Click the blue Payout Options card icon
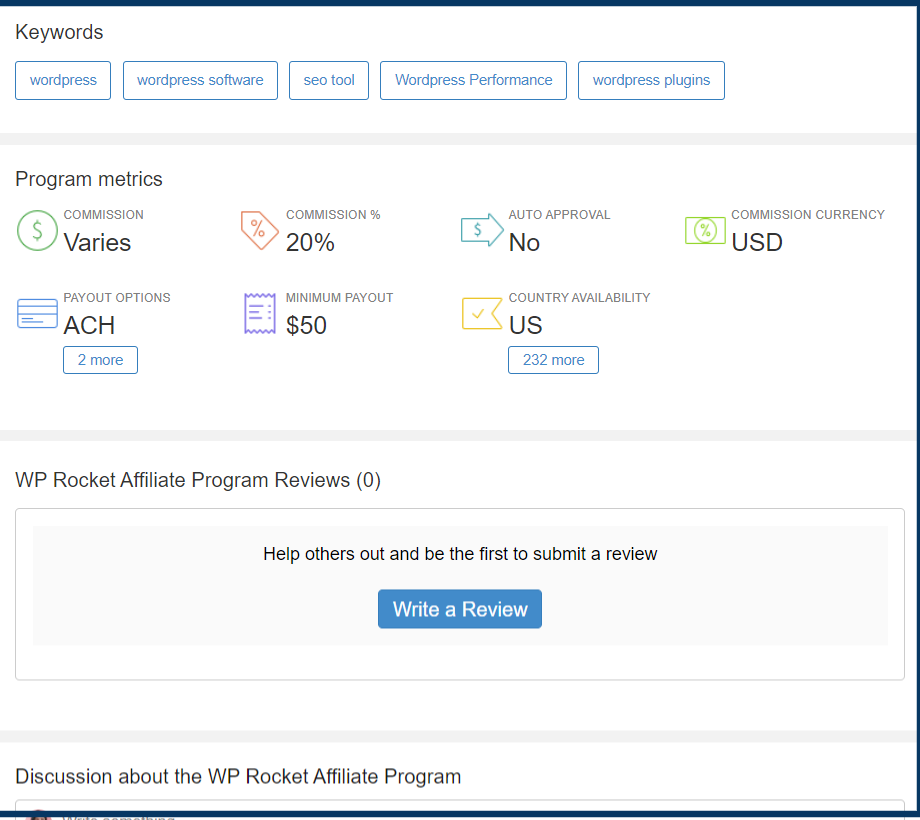This screenshot has height=820, width=920. 37,313
